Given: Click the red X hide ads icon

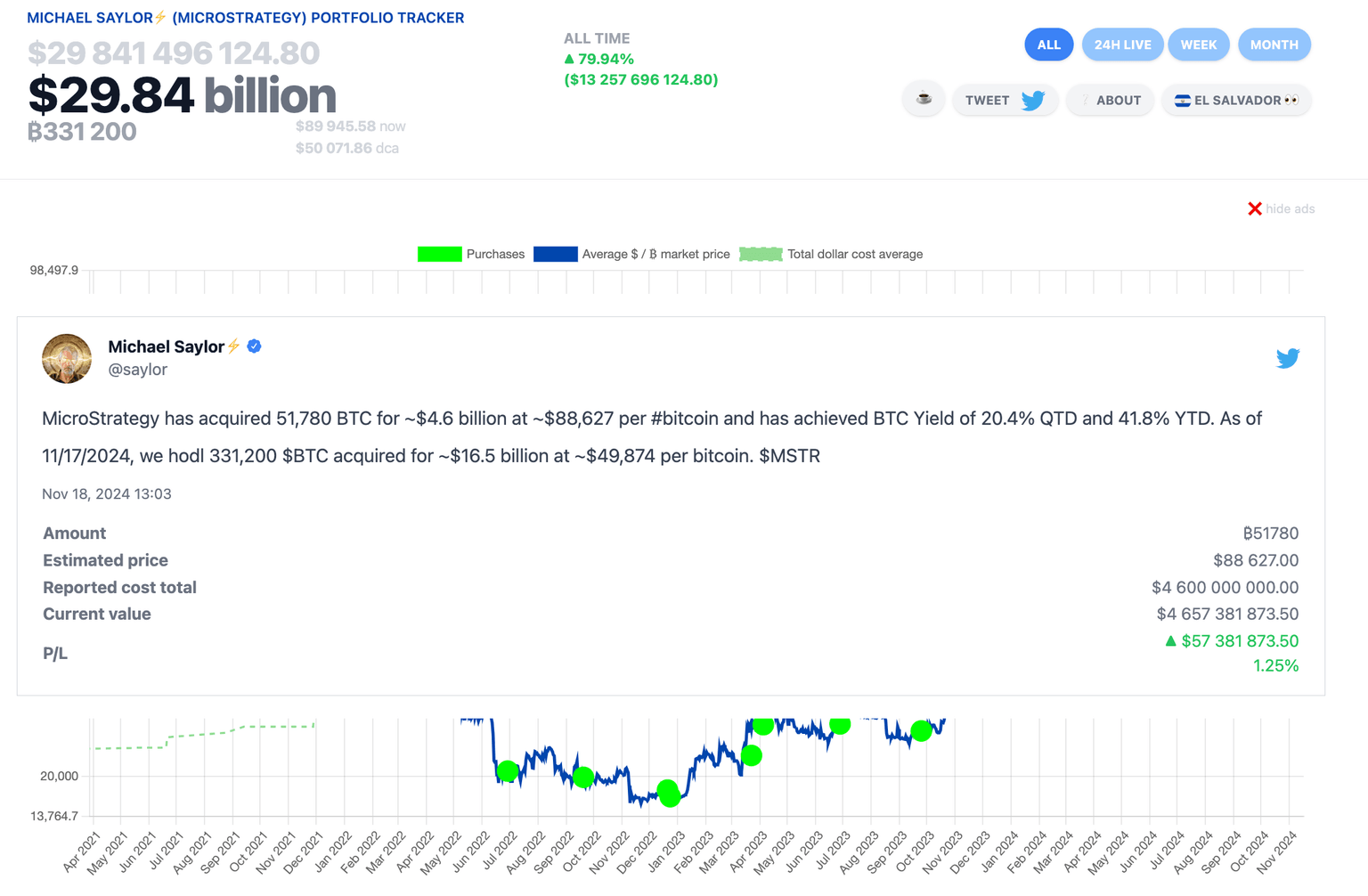Looking at the screenshot, I should [x=1255, y=208].
